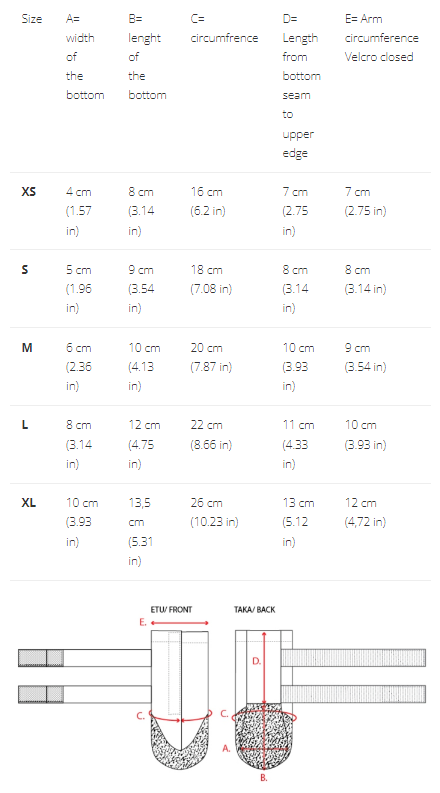The height and width of the screenshot is (793, 440).
Task: Click the red 'A.' width marker
Action: [x=226, y=748]
